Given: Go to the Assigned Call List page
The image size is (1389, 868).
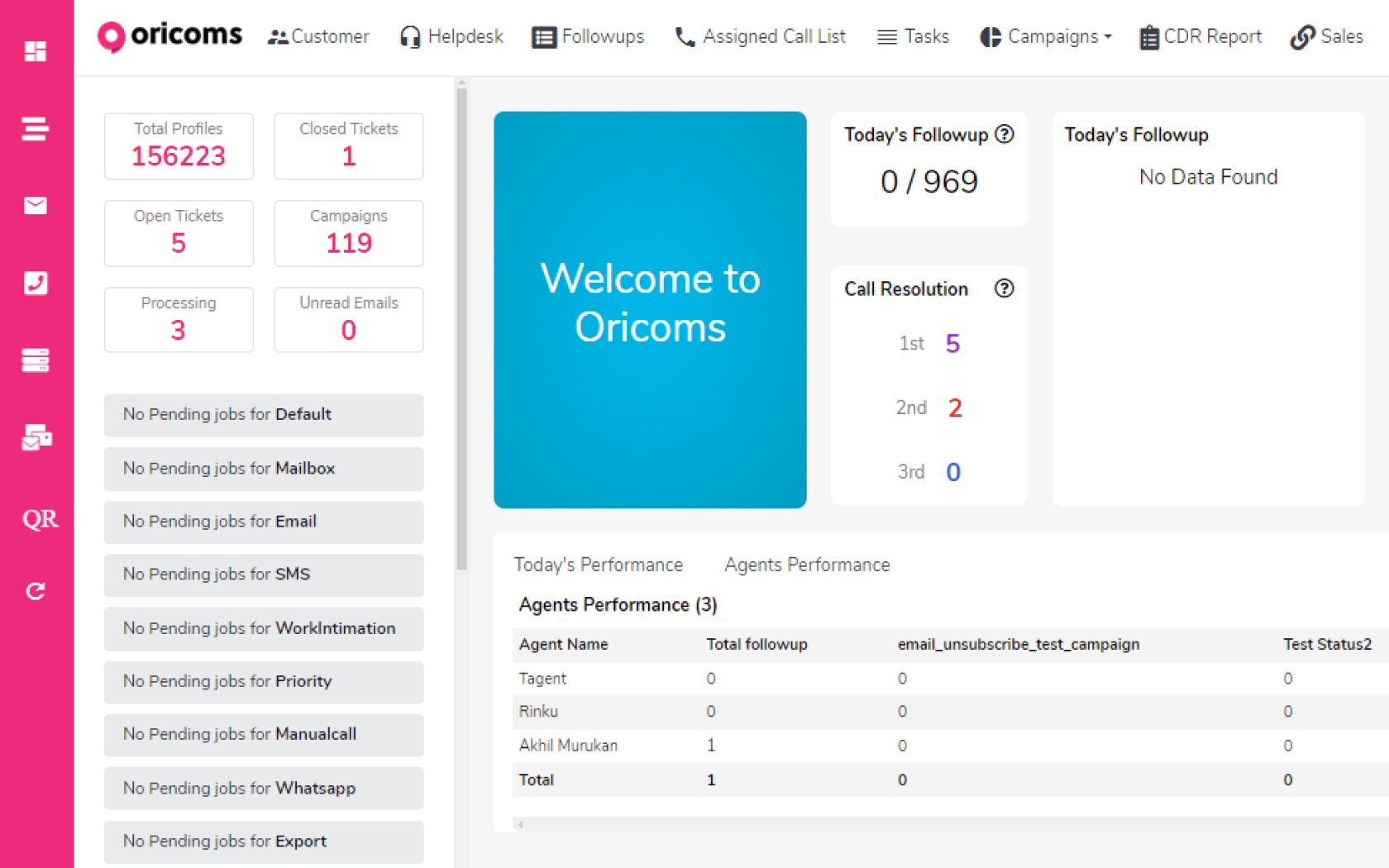Looking at the screenshot, I should pos(761,37).
